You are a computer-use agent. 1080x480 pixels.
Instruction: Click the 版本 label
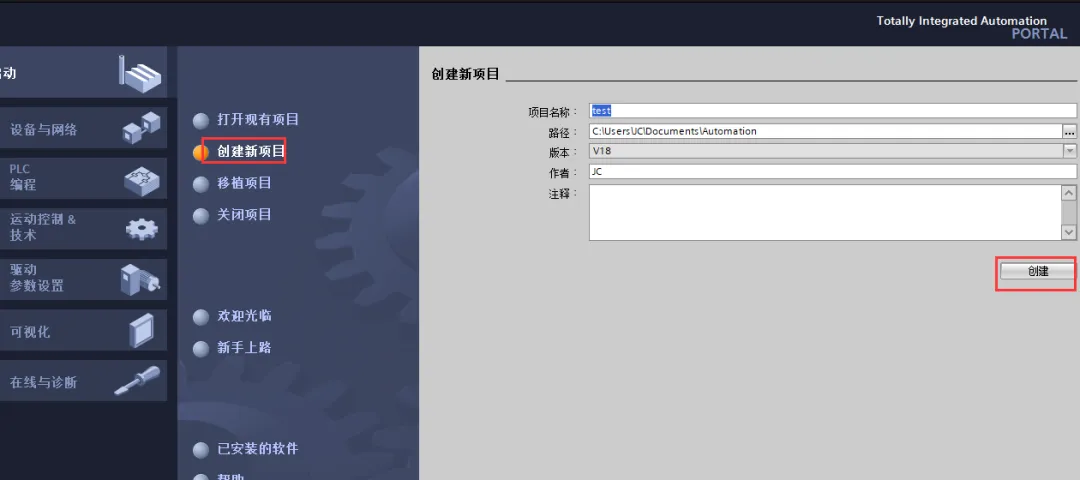(563, 152)
